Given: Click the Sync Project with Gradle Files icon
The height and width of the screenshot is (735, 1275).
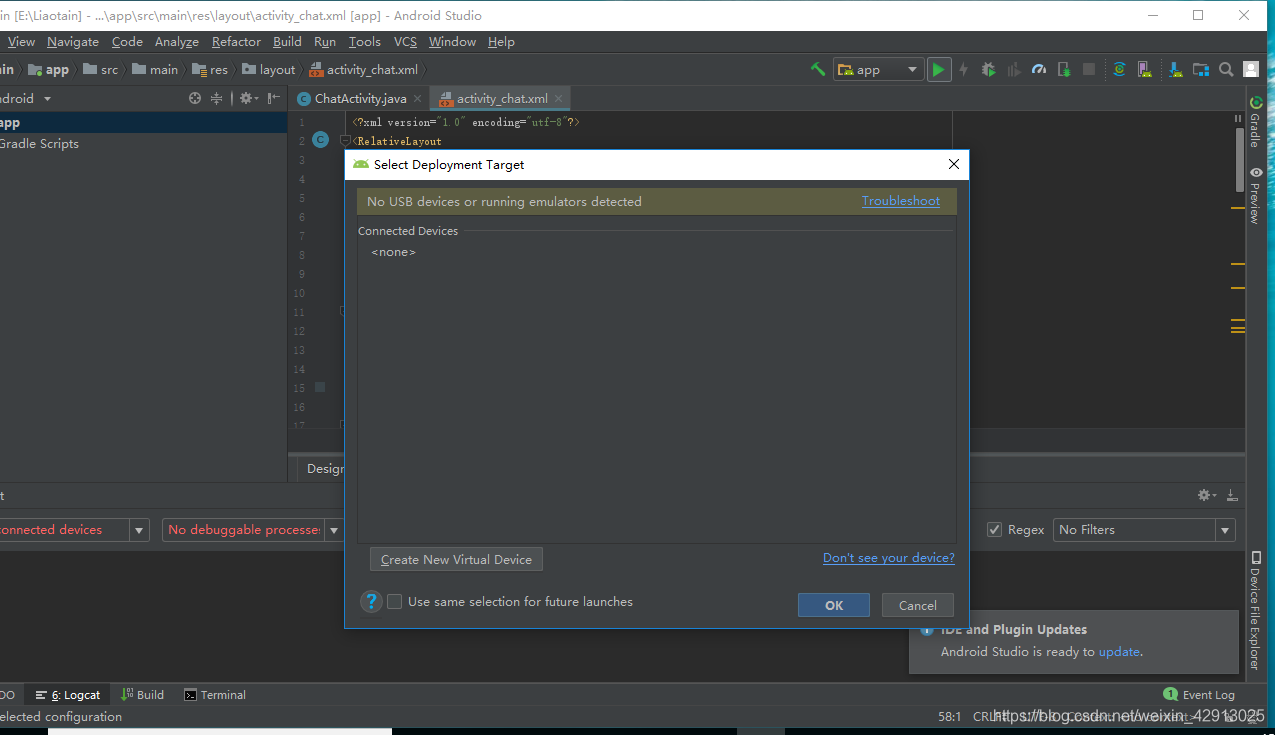Looking at the screenshot, I should click(x=1120, y=69).
